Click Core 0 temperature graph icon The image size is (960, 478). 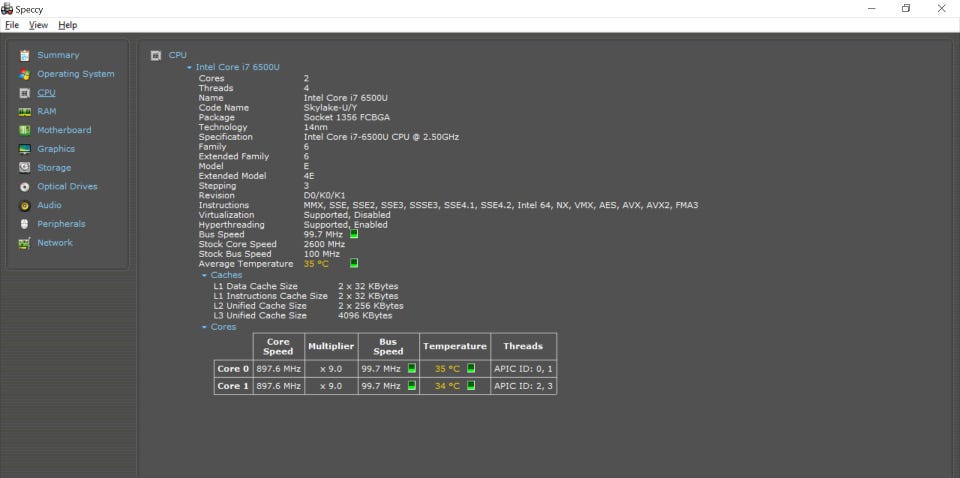(x=471, y=368)
